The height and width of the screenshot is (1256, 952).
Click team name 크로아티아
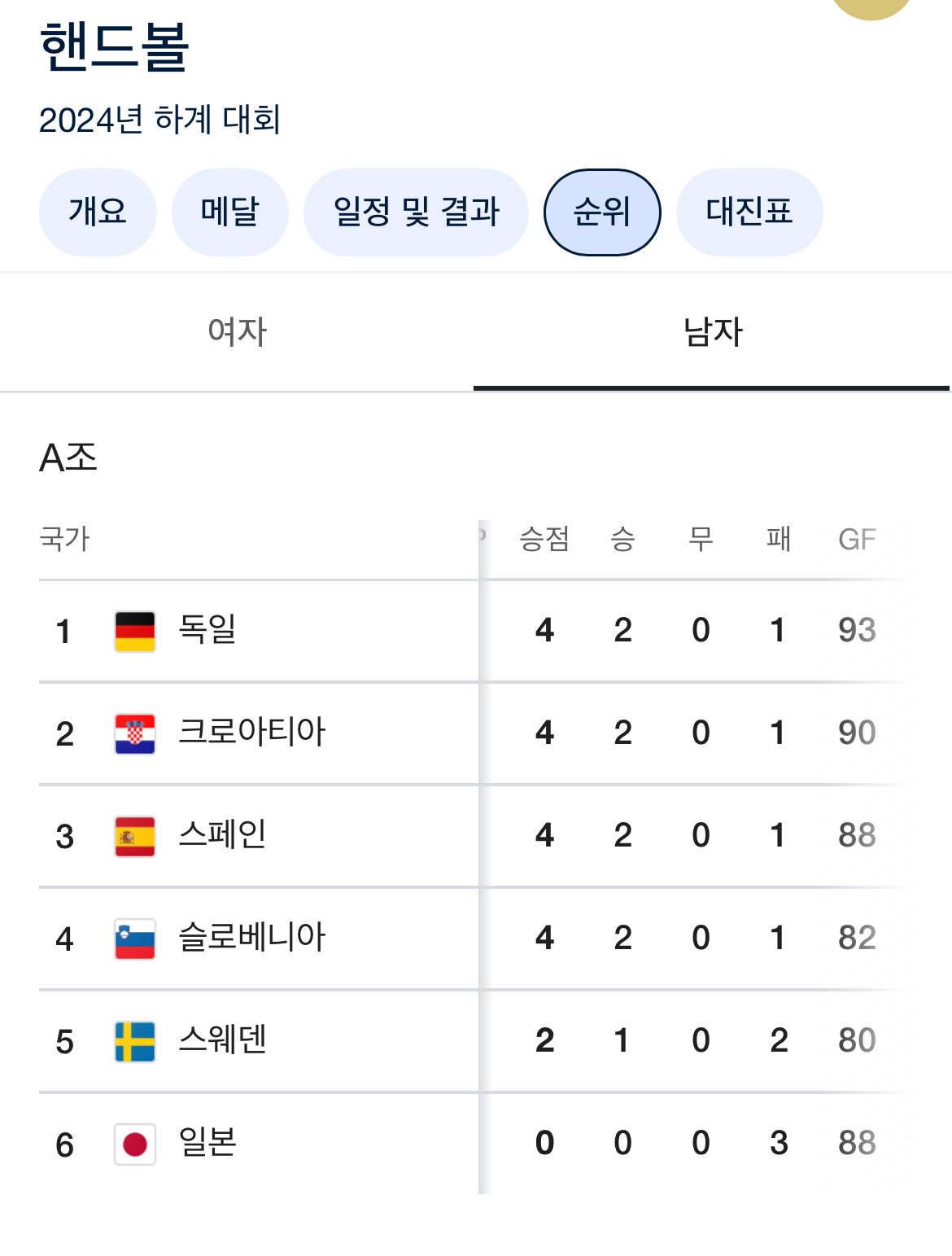[x=252, y=732]
